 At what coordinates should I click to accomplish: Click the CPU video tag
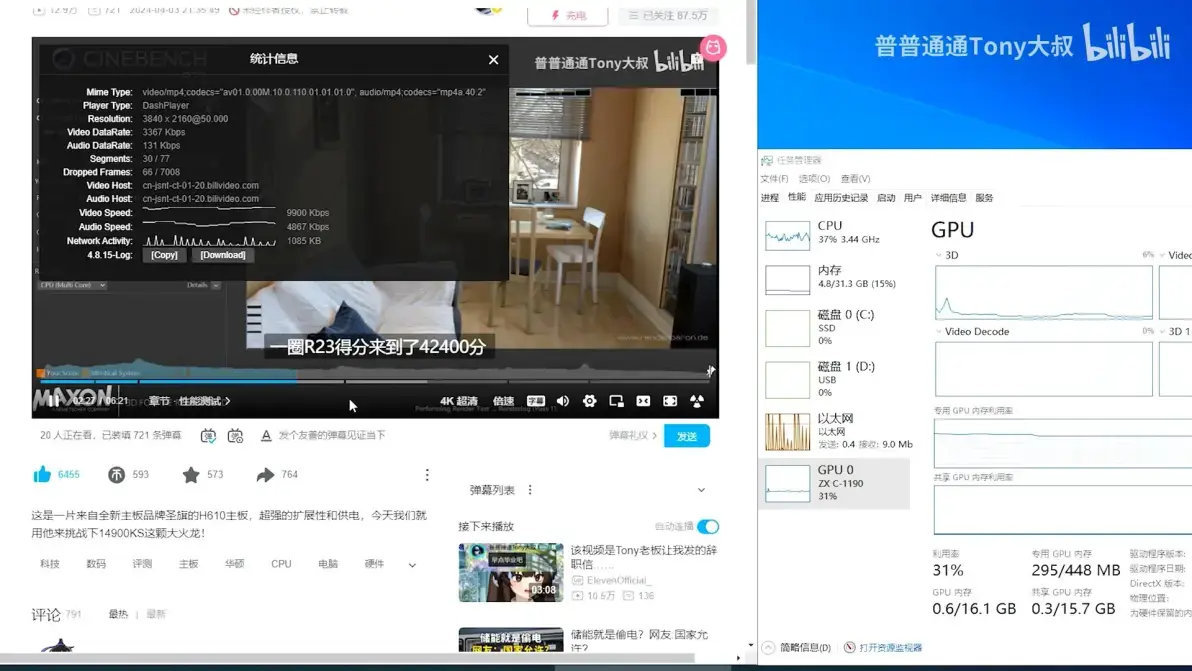(281, 564)
